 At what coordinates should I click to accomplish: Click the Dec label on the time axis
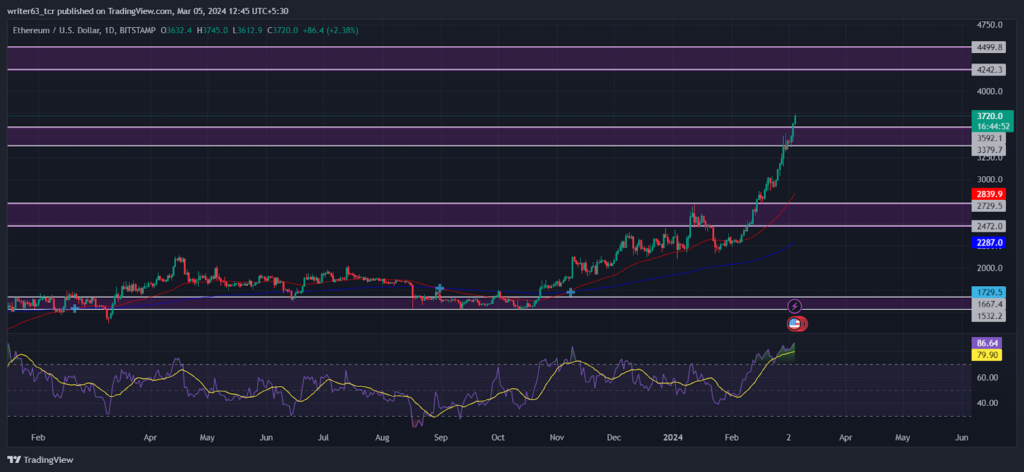click(x=613, y=435)
